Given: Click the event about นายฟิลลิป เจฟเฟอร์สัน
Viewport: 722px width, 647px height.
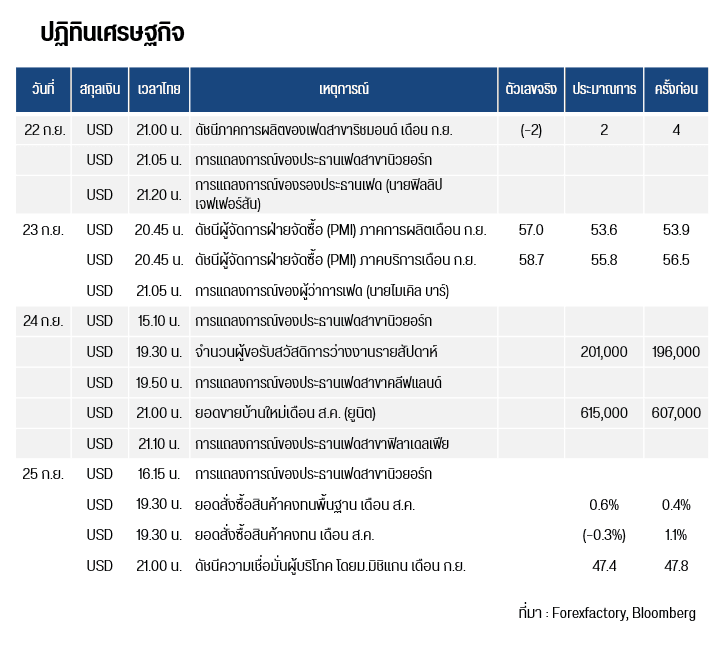Looking at the screenshot, I should (x=319, y=194).
